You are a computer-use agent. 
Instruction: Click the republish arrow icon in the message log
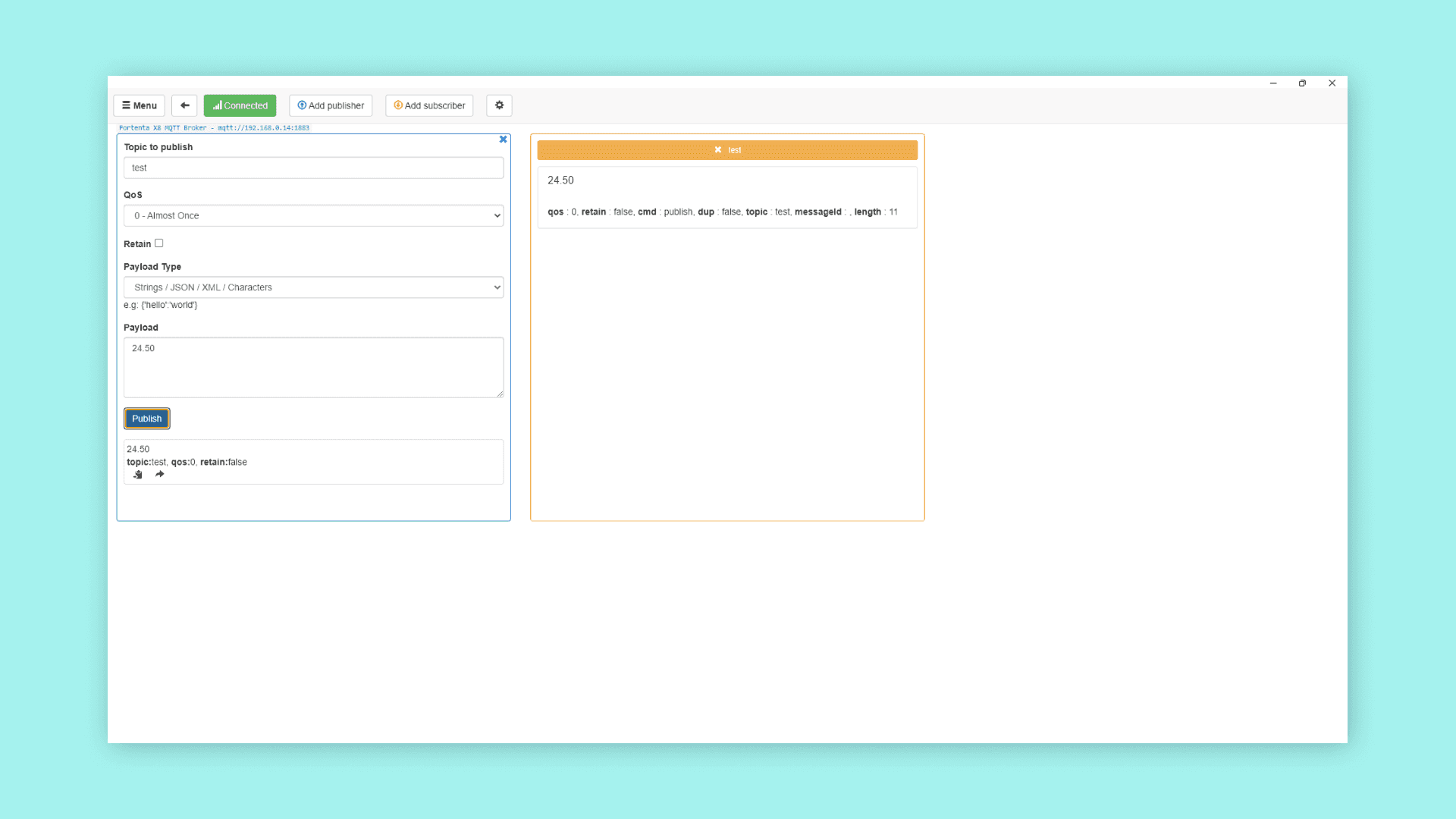click(x=159, y=475)
